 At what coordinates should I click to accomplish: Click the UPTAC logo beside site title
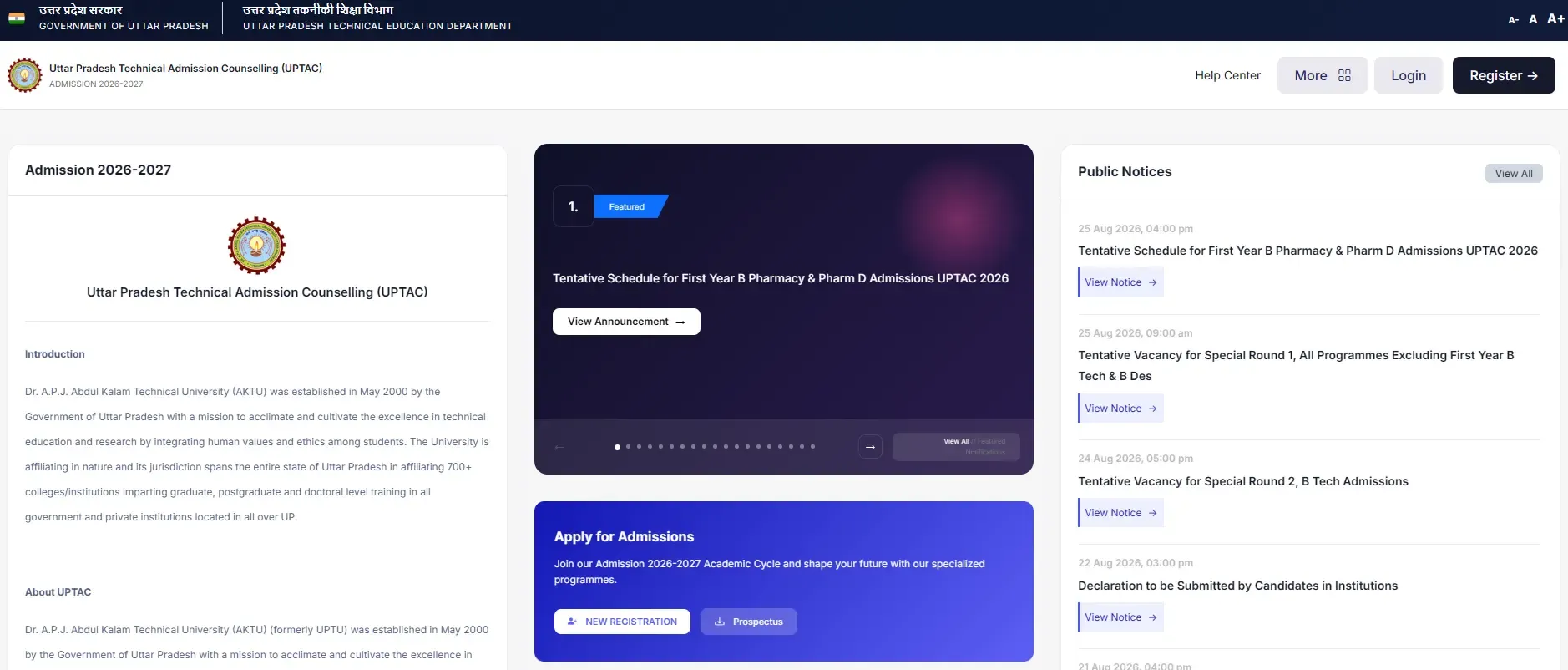[25, 75]
